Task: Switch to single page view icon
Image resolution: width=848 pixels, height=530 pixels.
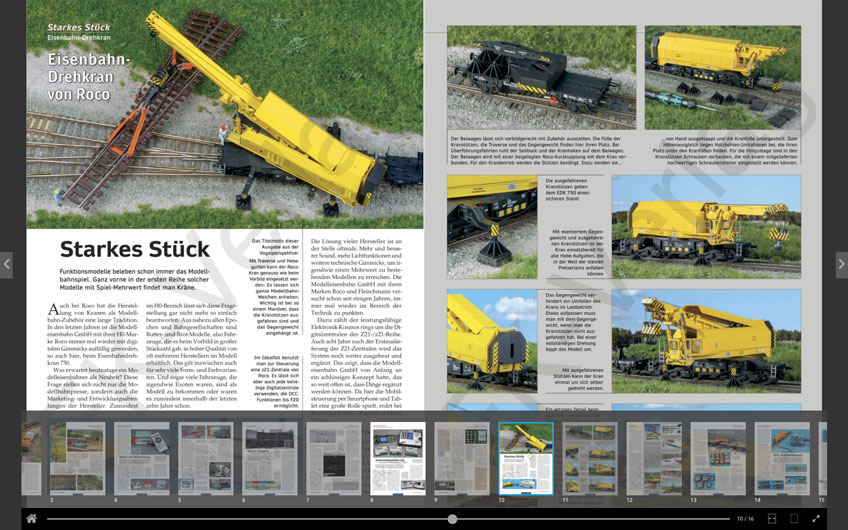Action: tap(794, 519)
